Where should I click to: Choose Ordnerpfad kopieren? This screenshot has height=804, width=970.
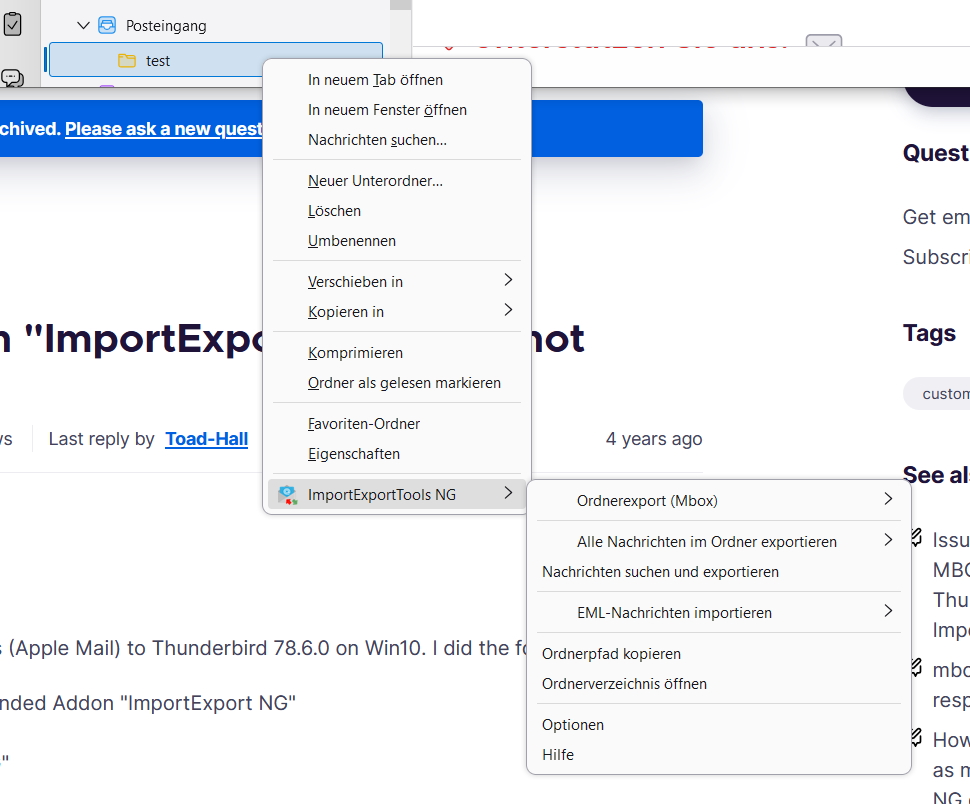pos(719,654)
